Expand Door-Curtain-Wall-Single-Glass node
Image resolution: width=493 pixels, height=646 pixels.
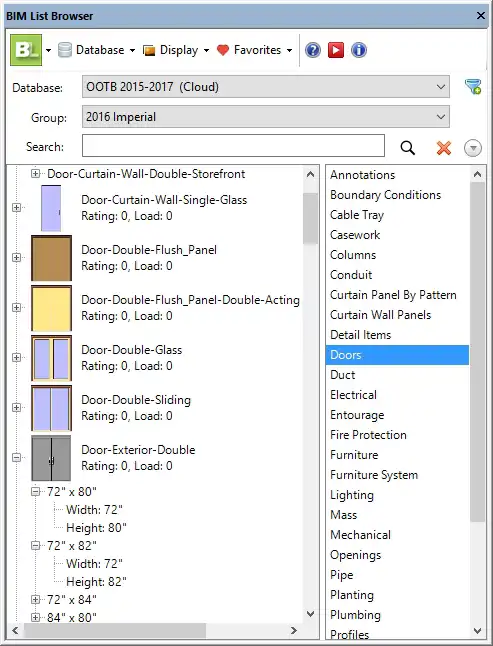[16, 207]
